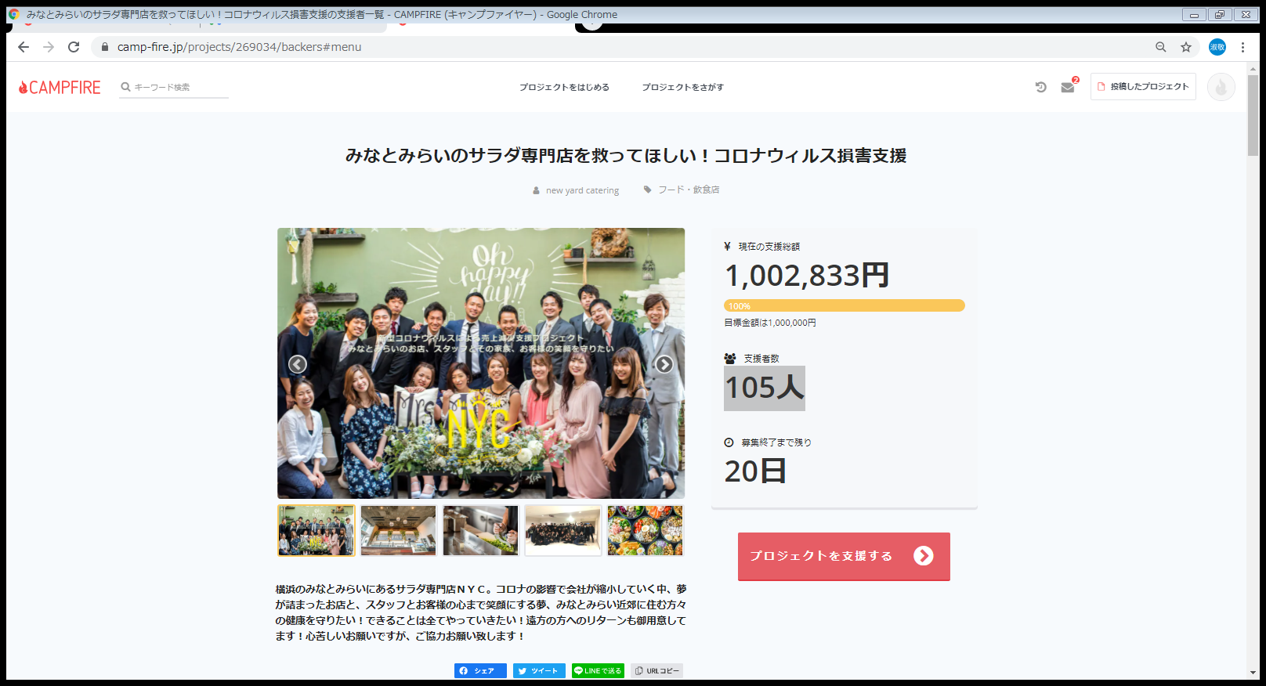1266x686 pixels.
Task: Open the Chrome three-dot menu
Action: click(1243, 47)
